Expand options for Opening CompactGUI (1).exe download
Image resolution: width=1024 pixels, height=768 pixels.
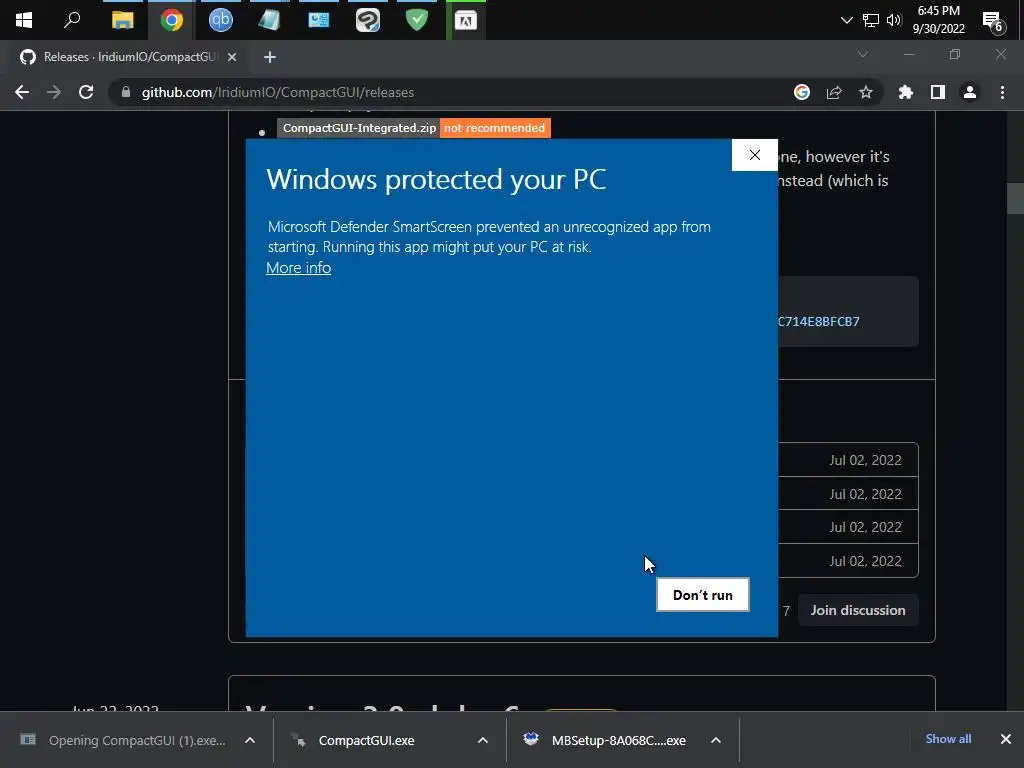250,740
